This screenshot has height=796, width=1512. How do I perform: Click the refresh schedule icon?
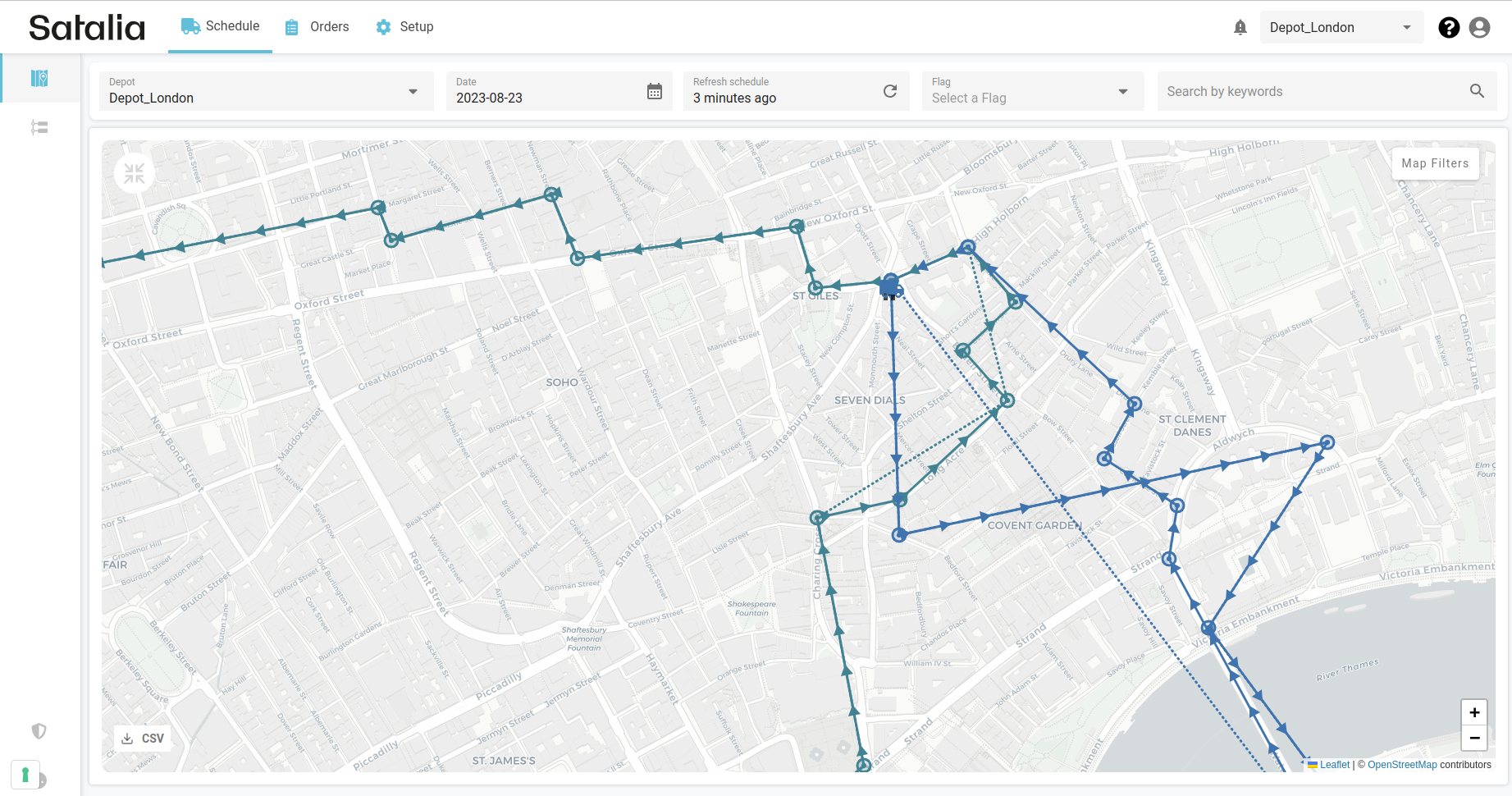tap(890, 91)
